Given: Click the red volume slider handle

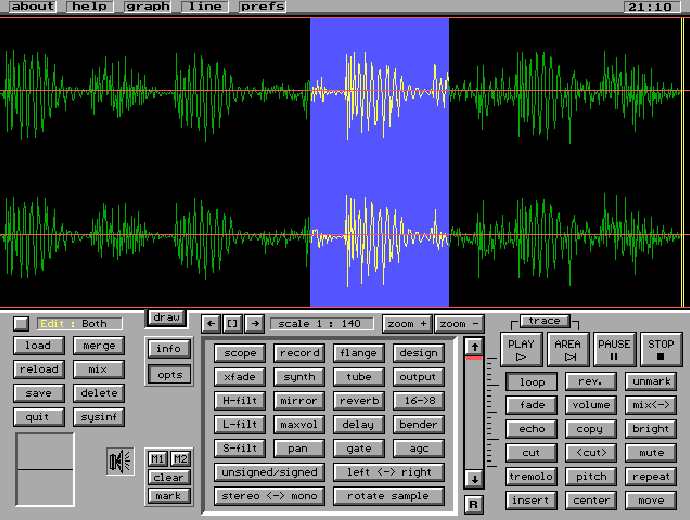Looking at the screenshot, I should coord(474,358).
